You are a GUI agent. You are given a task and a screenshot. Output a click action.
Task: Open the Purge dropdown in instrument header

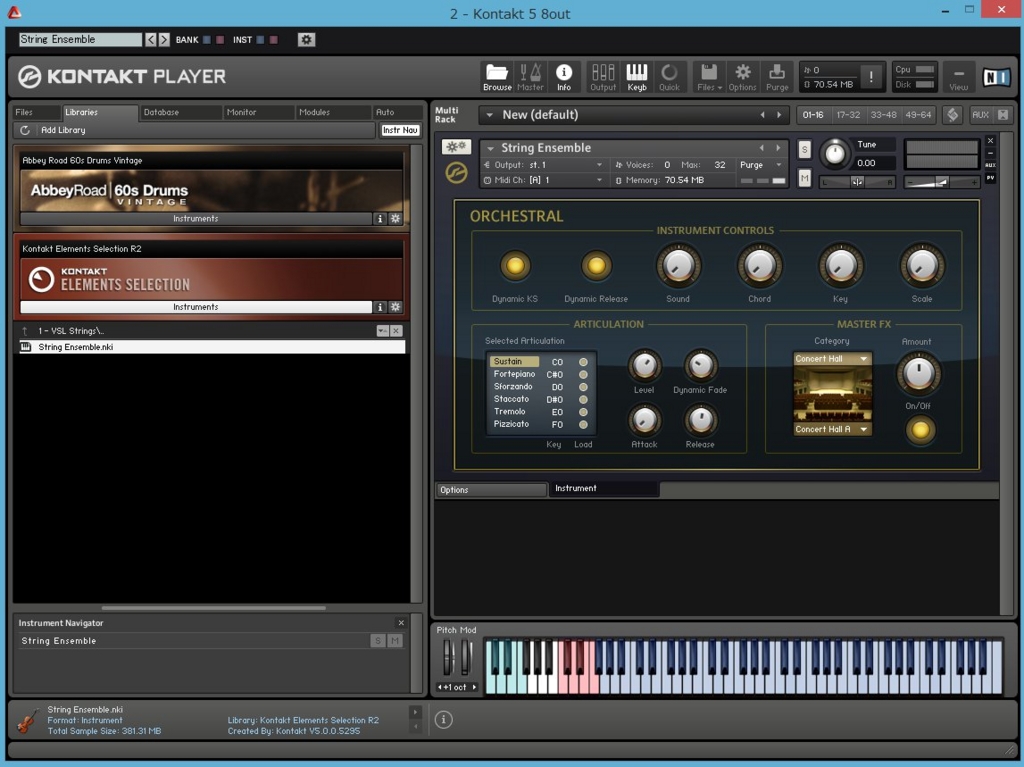point(760,165)
